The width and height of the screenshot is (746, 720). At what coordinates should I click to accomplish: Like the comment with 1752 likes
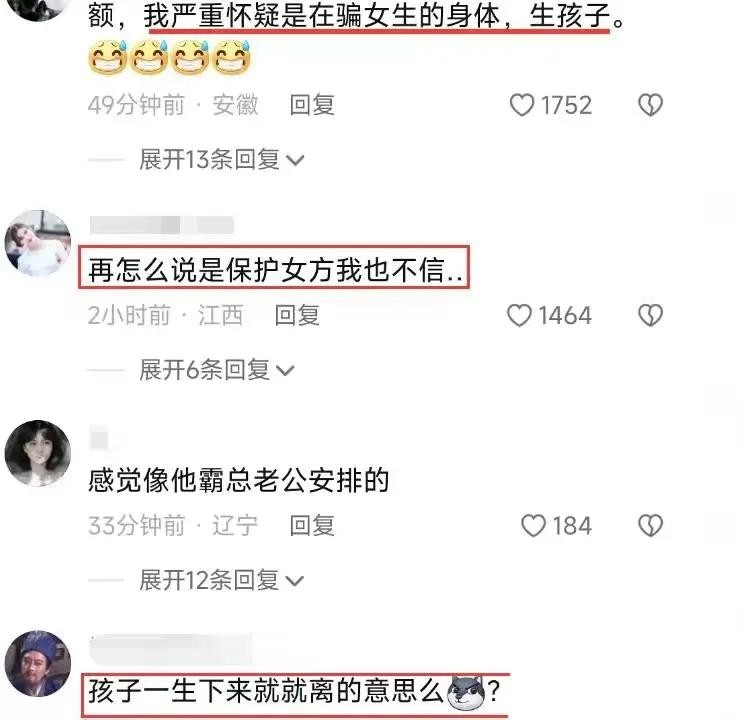point(522,105)
